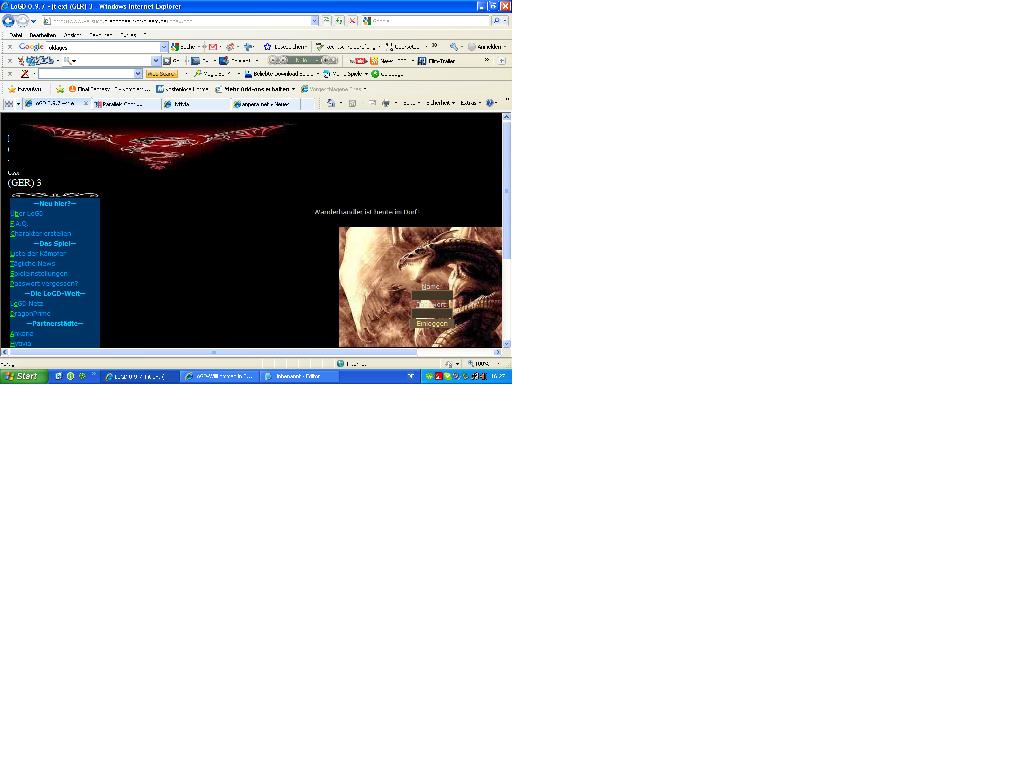Open the DragonPrime link
Image resolution: width=1024 pixels, height=768 pixels.
[30, 313]
